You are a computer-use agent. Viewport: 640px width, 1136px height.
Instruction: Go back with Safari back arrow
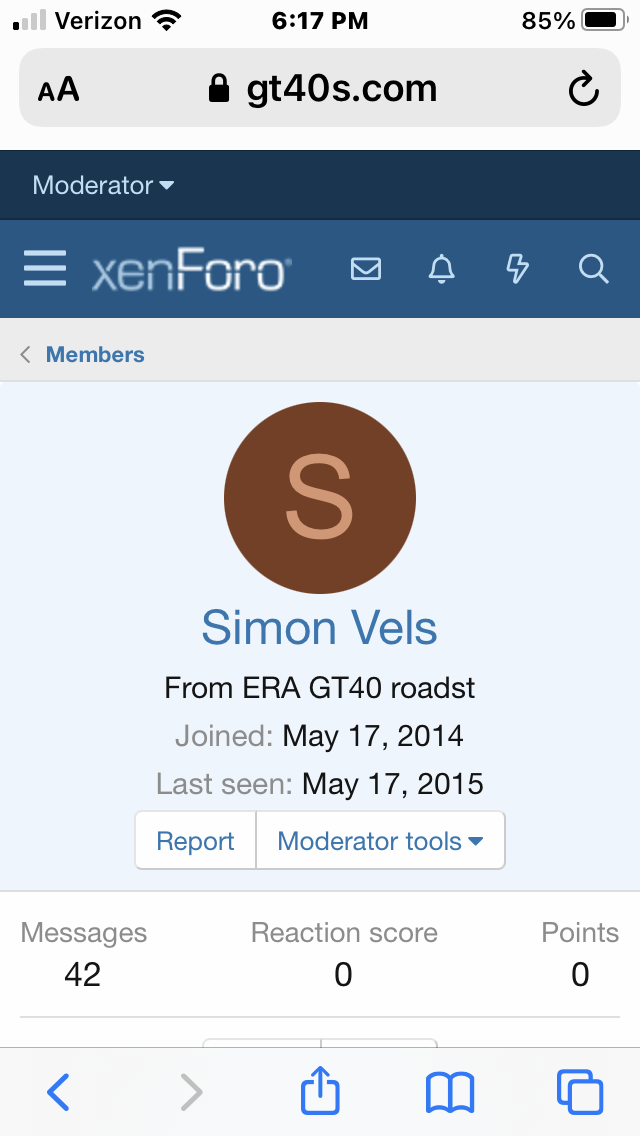point(59,1092)
